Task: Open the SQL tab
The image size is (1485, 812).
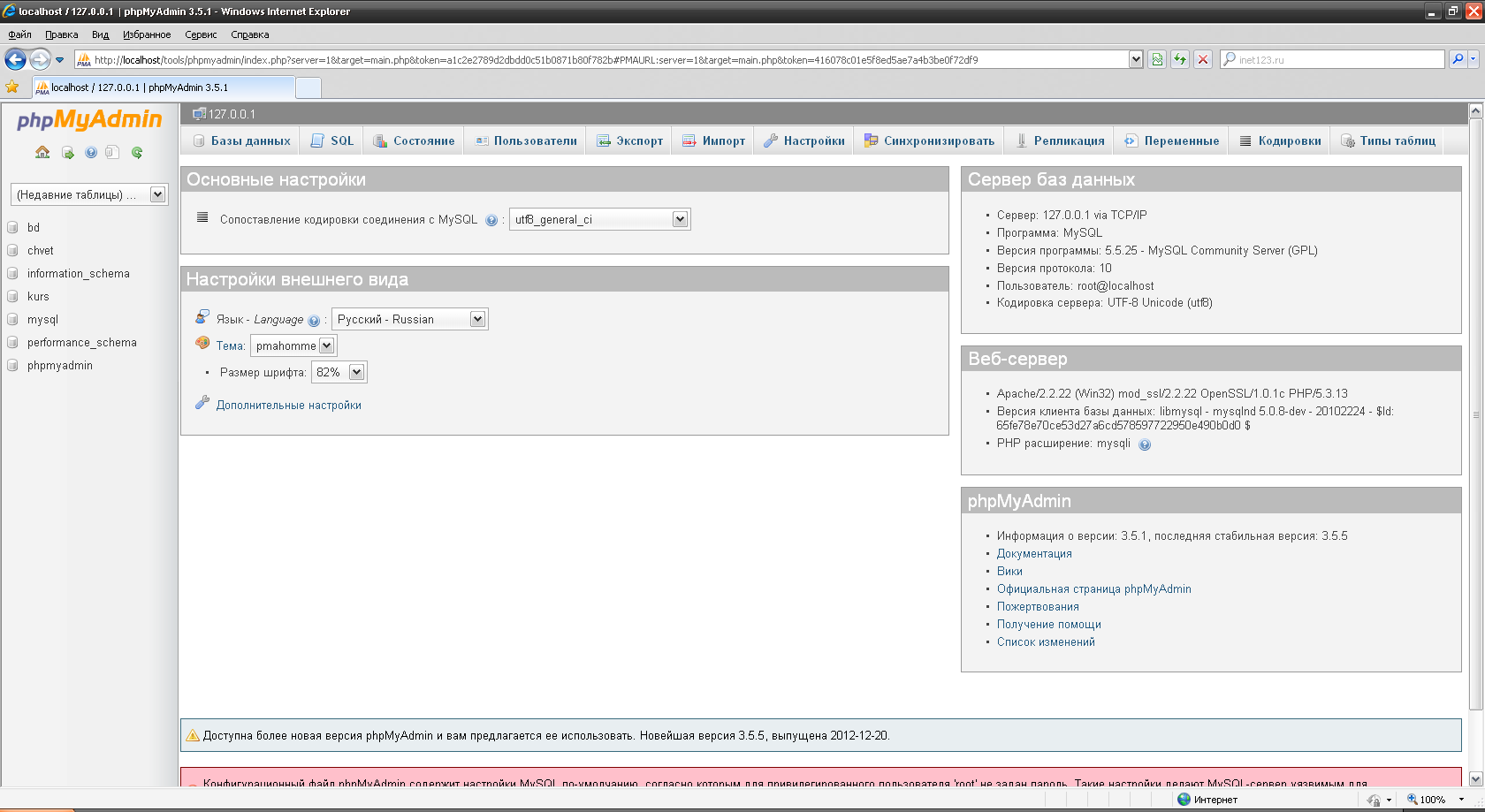Action: coord(332,140)
